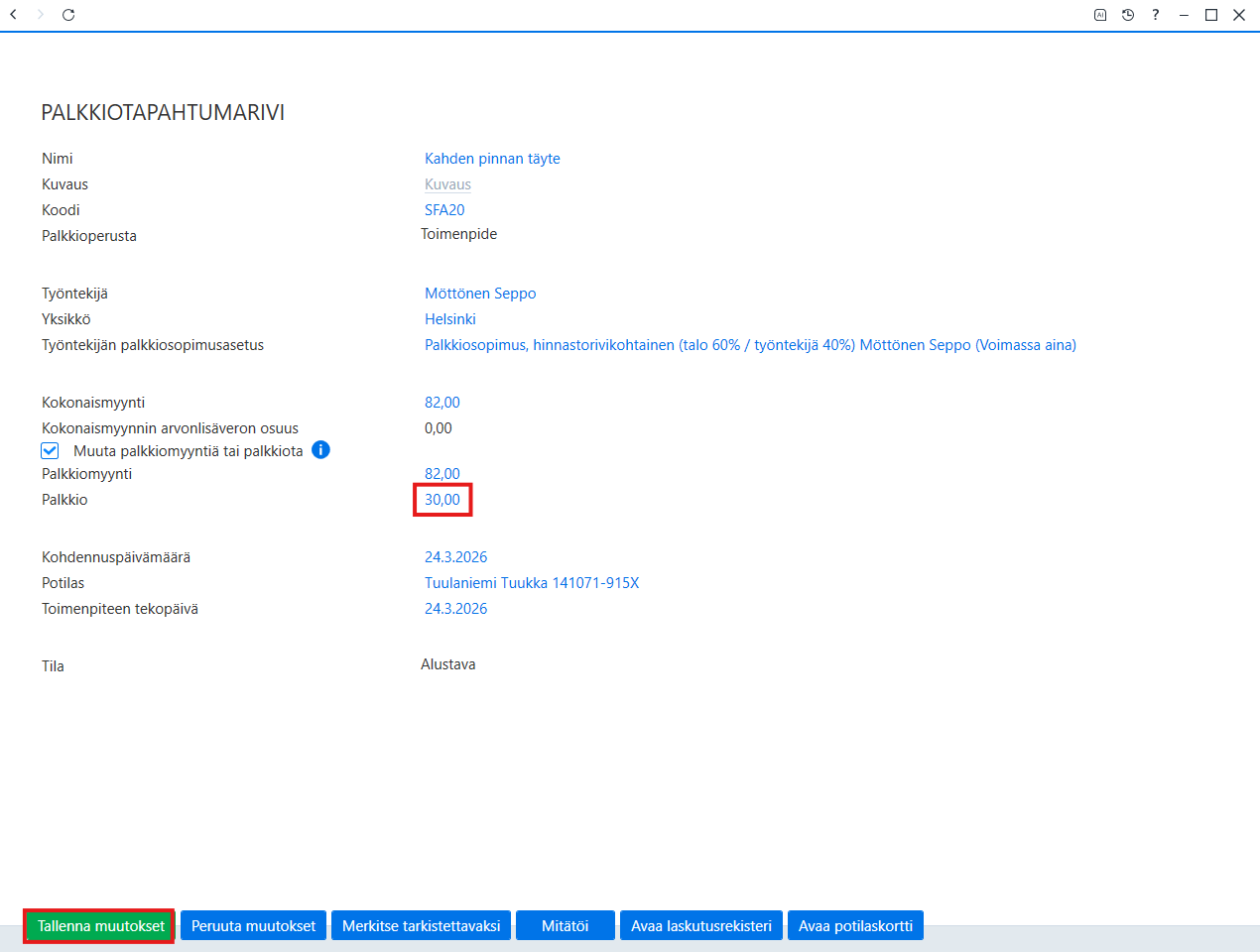Reload the page with refresh icon
The image size is (1260, 952).
68,15
